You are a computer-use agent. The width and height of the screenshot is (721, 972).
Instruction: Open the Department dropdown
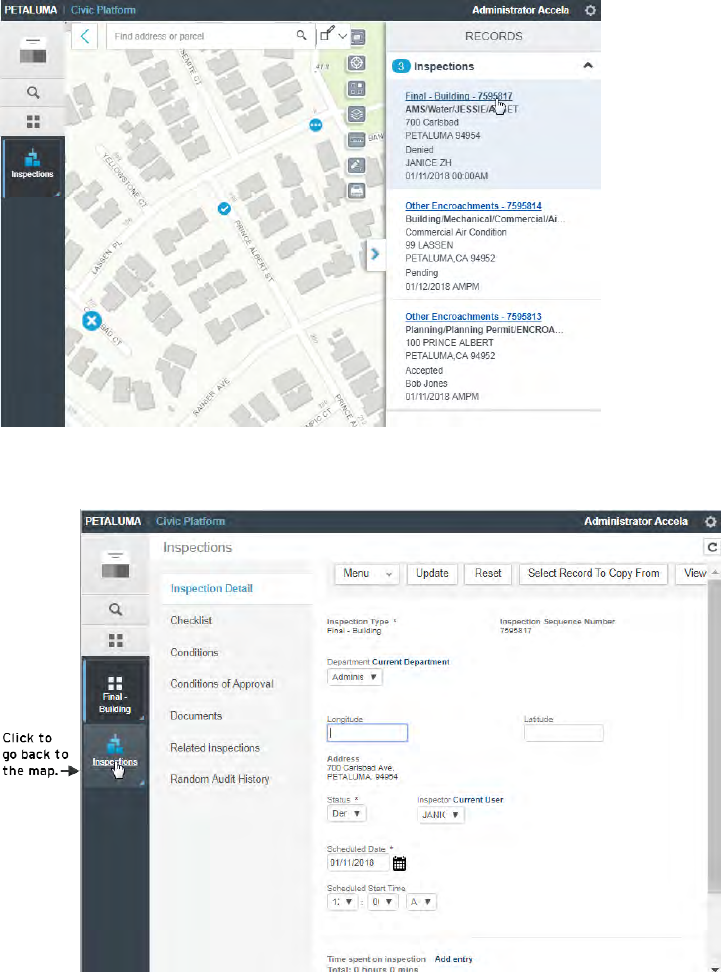click(x=355, y=677)
